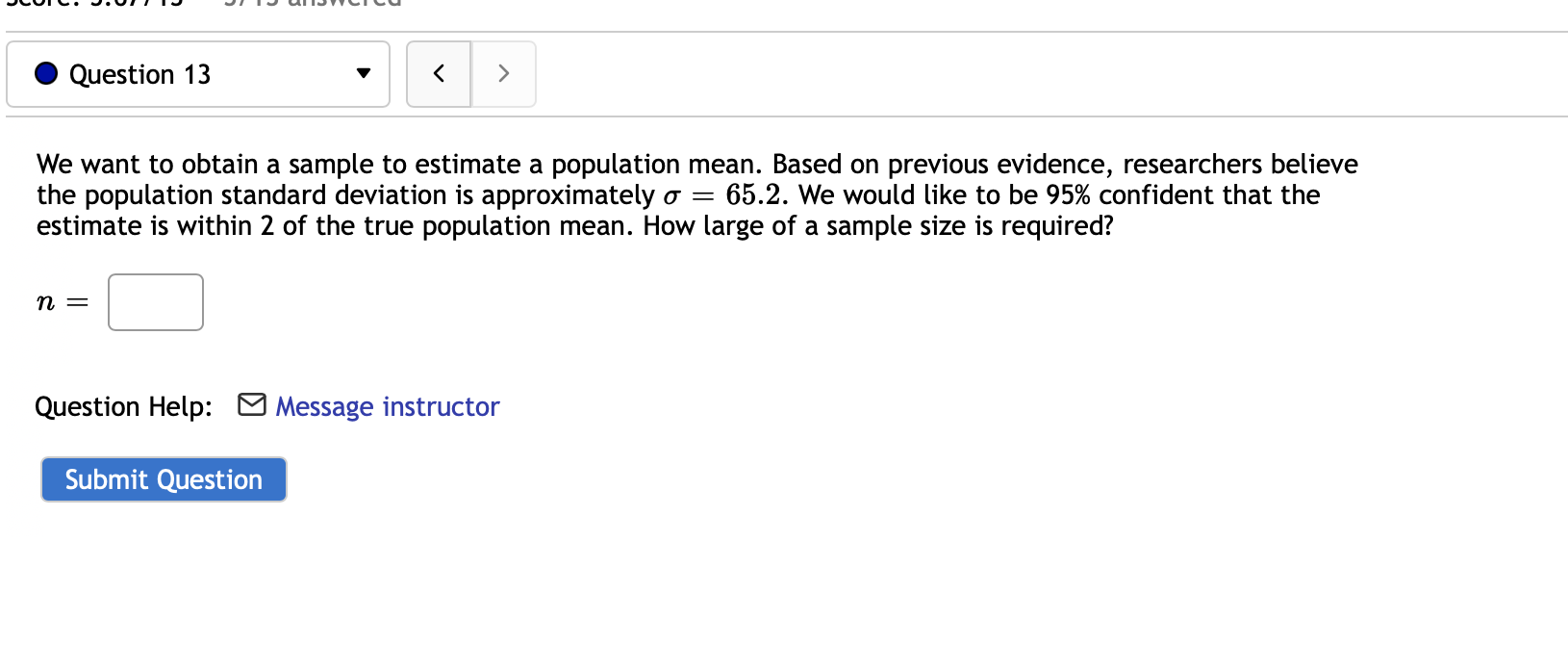Click the right chevron to view next question

coord(503,73)
